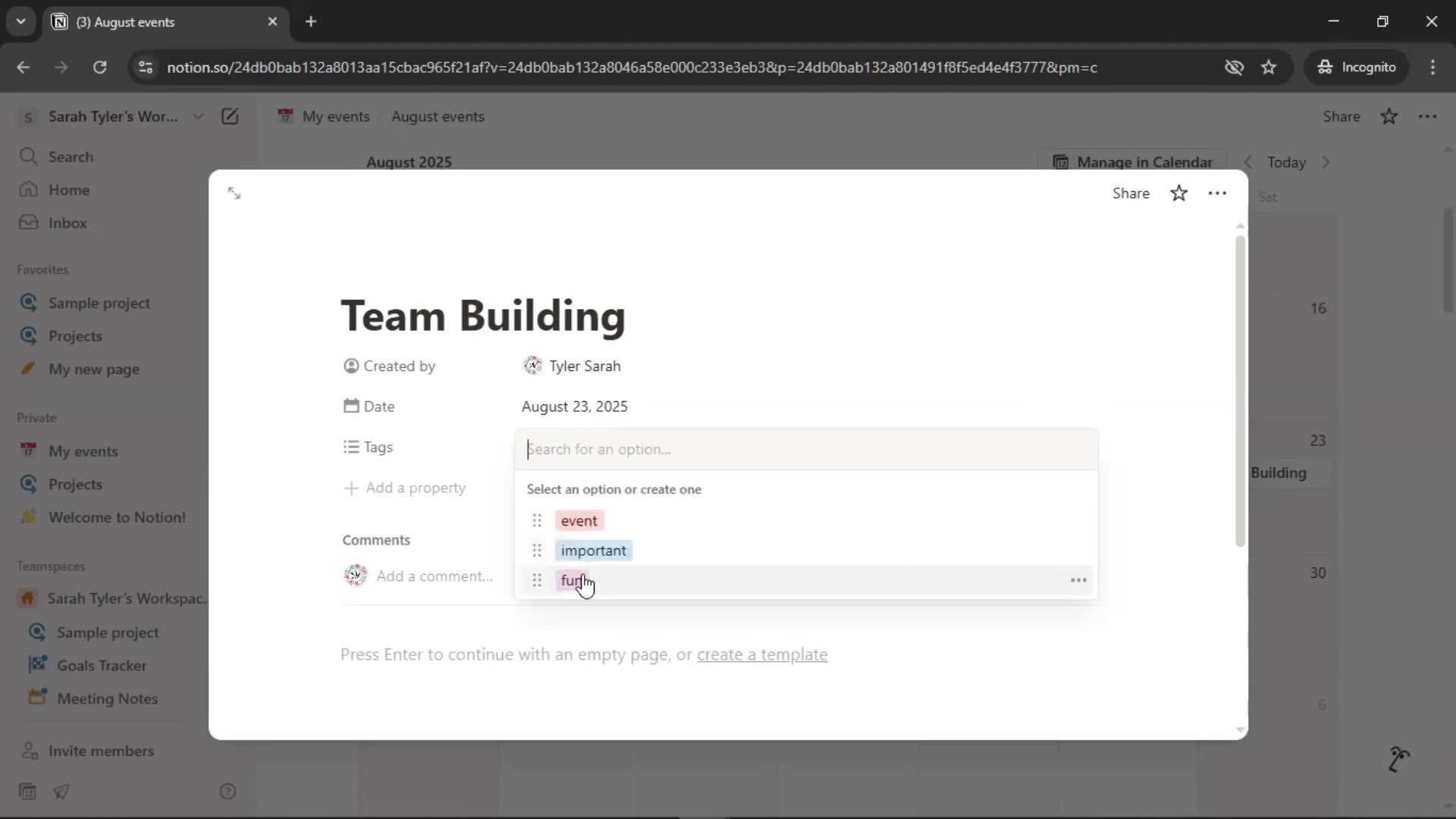The image size is (1456, 819).
Task: Click the Tyler Sarah creator value
Action: click(x=573, y=366)
